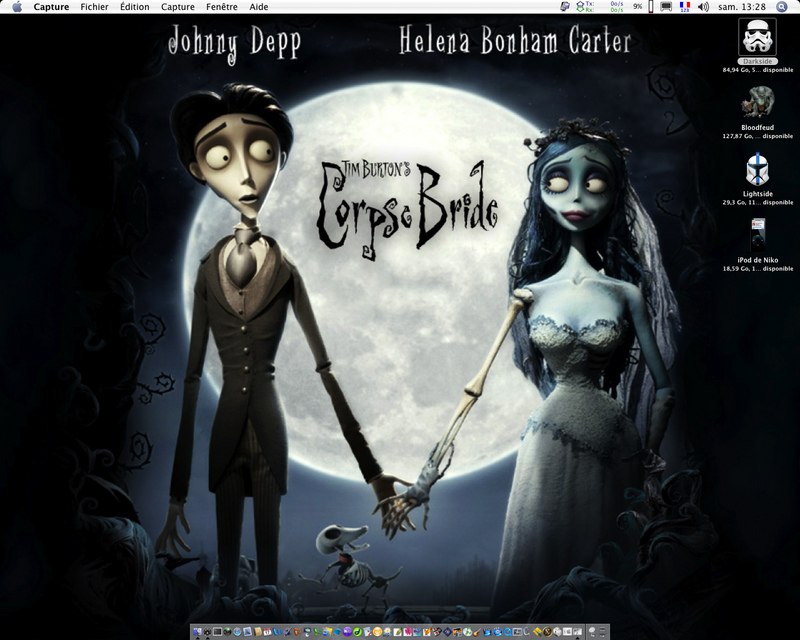This screenshot has height=640, width=800.
Task: Open the round X icon in Dock
Action: 547,632
